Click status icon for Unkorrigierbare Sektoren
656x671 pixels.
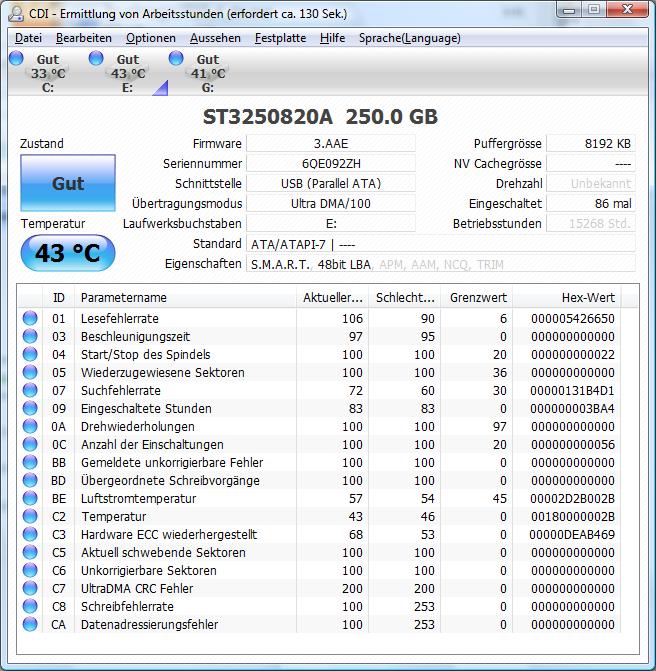[x=30, y=570]
